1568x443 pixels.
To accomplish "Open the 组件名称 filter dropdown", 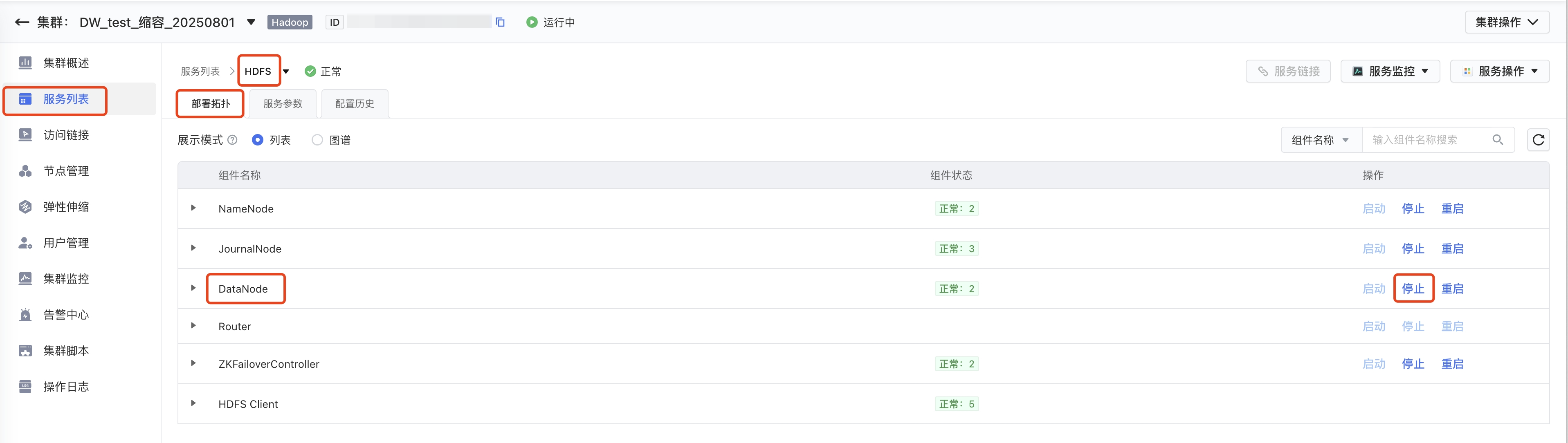I will [x=1320, y=140].
